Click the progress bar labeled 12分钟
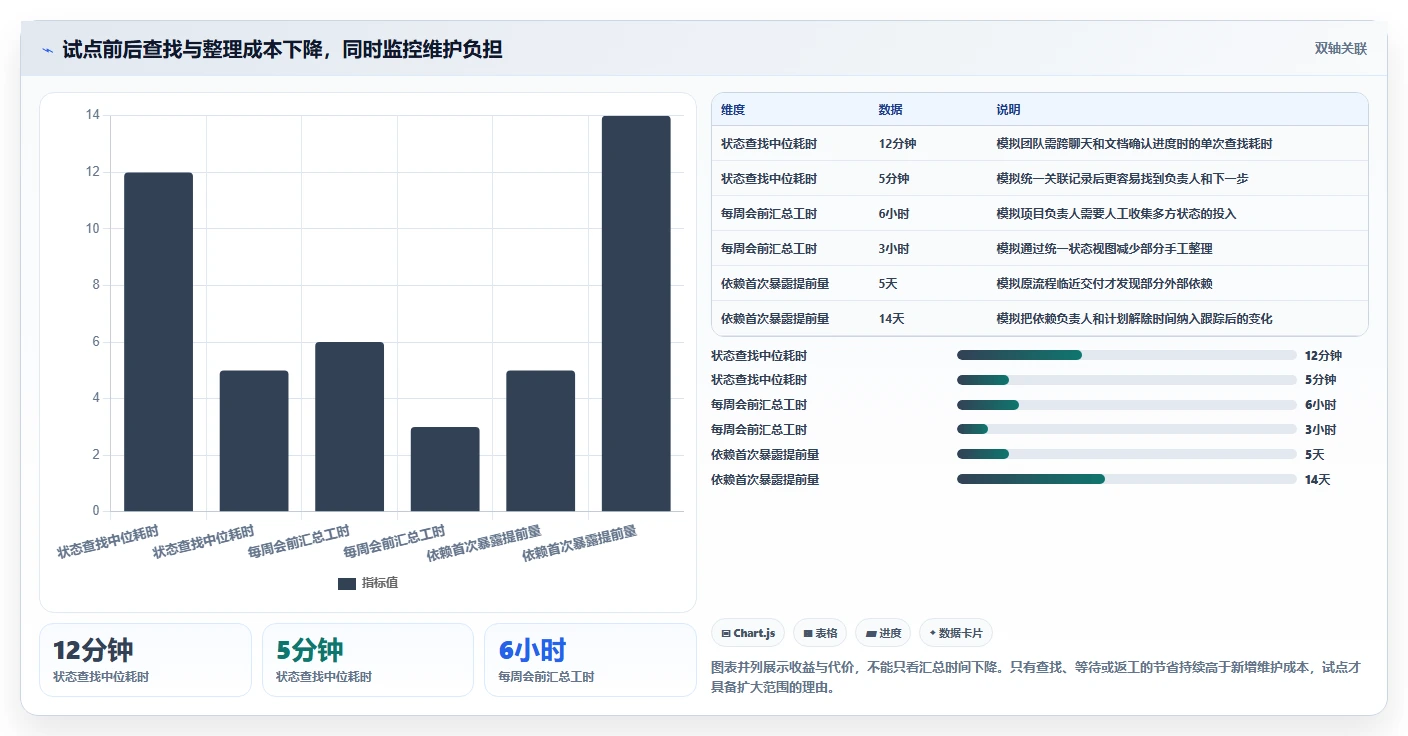Screen dimensions: 1408x736 click(x=1127, y=355)
